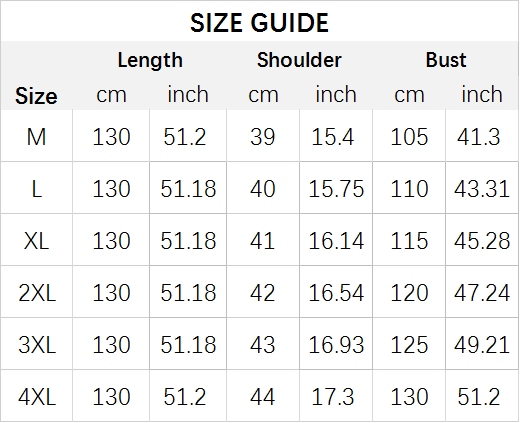
Task: Click the 2XL size row label
Action: [37, 293]
